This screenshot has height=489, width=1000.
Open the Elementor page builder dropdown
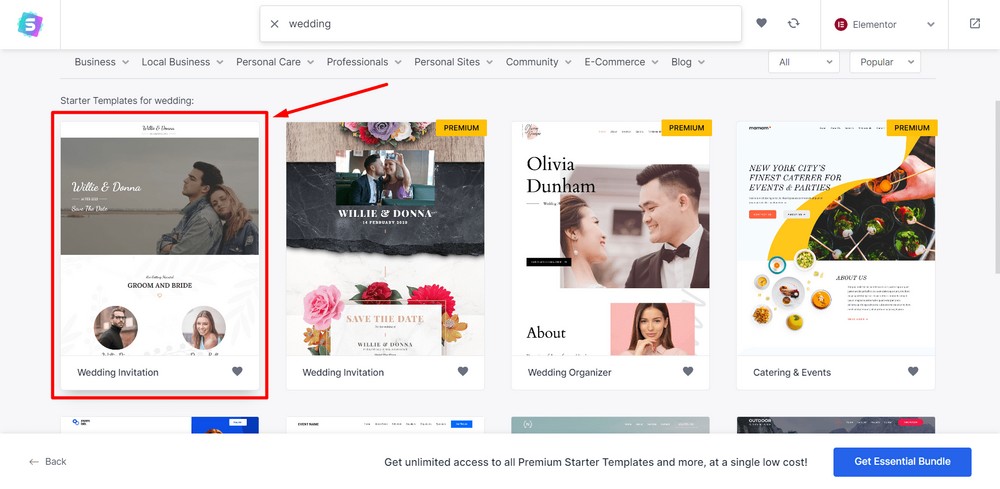tap(885, 24)
